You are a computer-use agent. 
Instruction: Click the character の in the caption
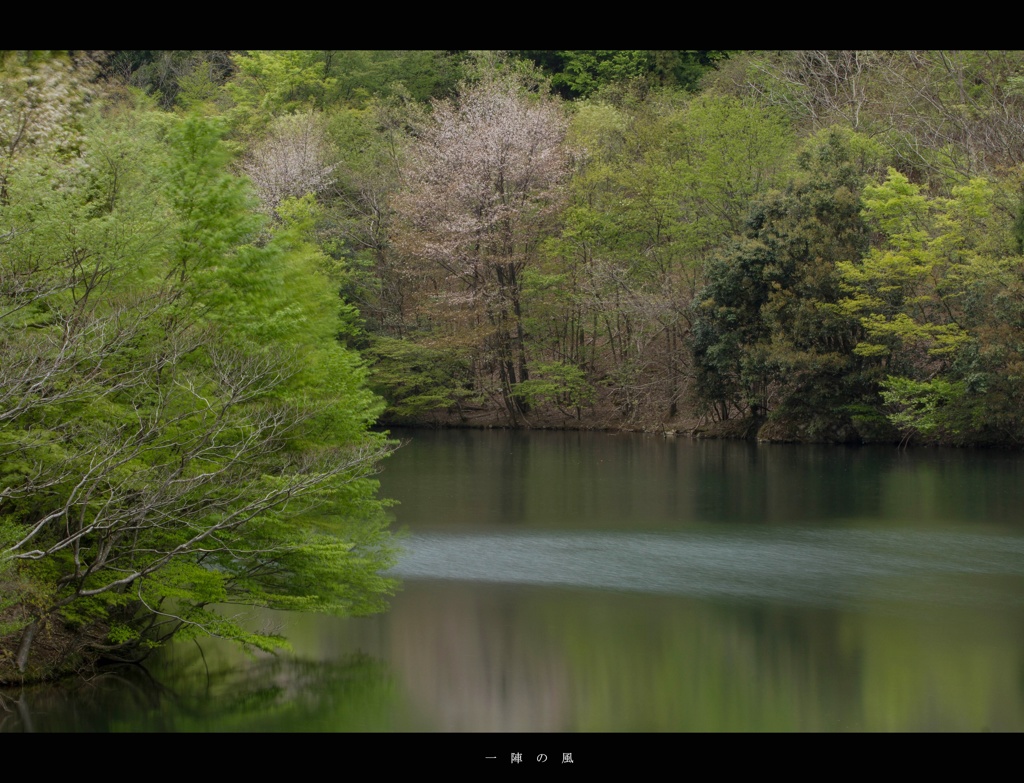click(542, 758)
